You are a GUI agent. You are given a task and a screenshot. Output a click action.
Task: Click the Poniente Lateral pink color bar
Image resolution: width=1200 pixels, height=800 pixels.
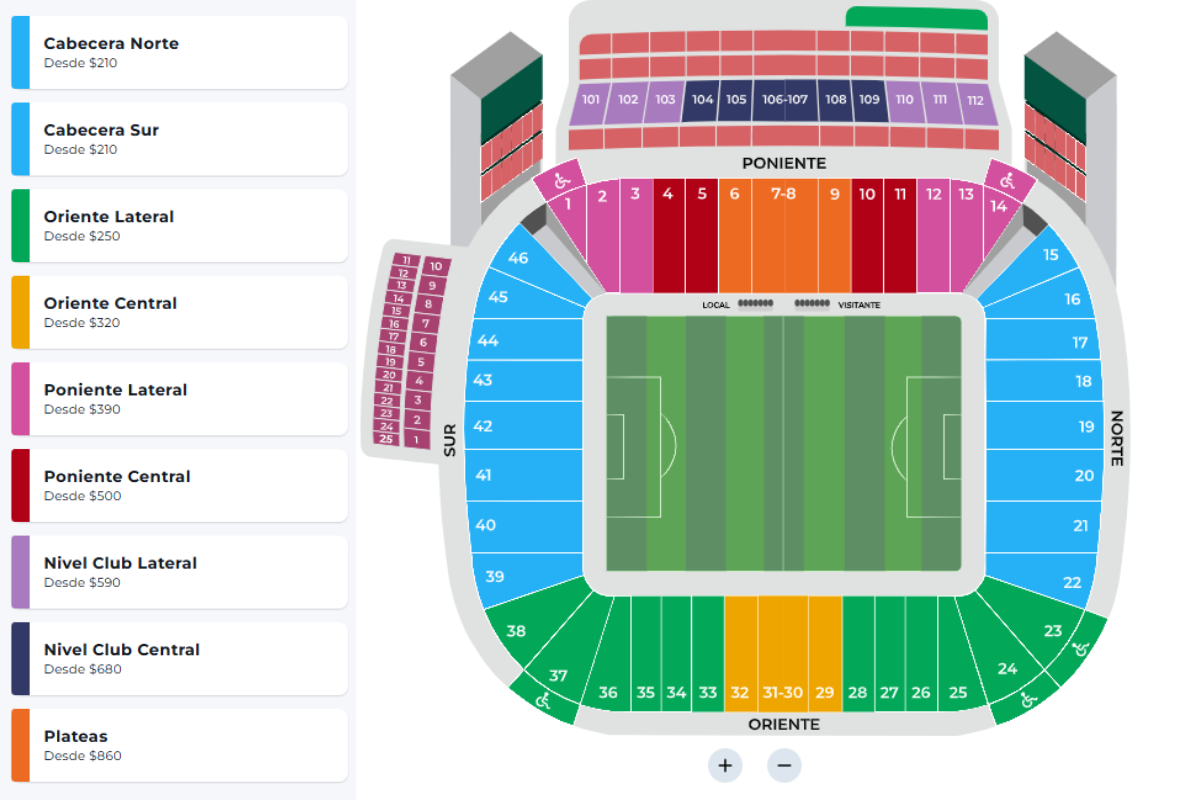pyautogui.click(x=21, y=399)
